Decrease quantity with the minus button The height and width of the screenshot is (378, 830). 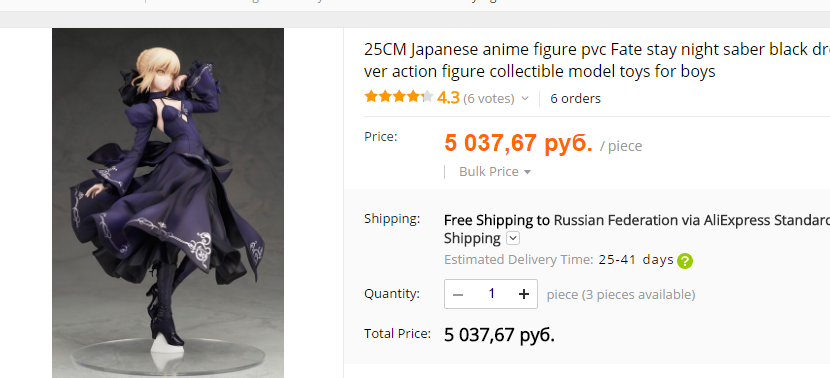pos(458,294)
